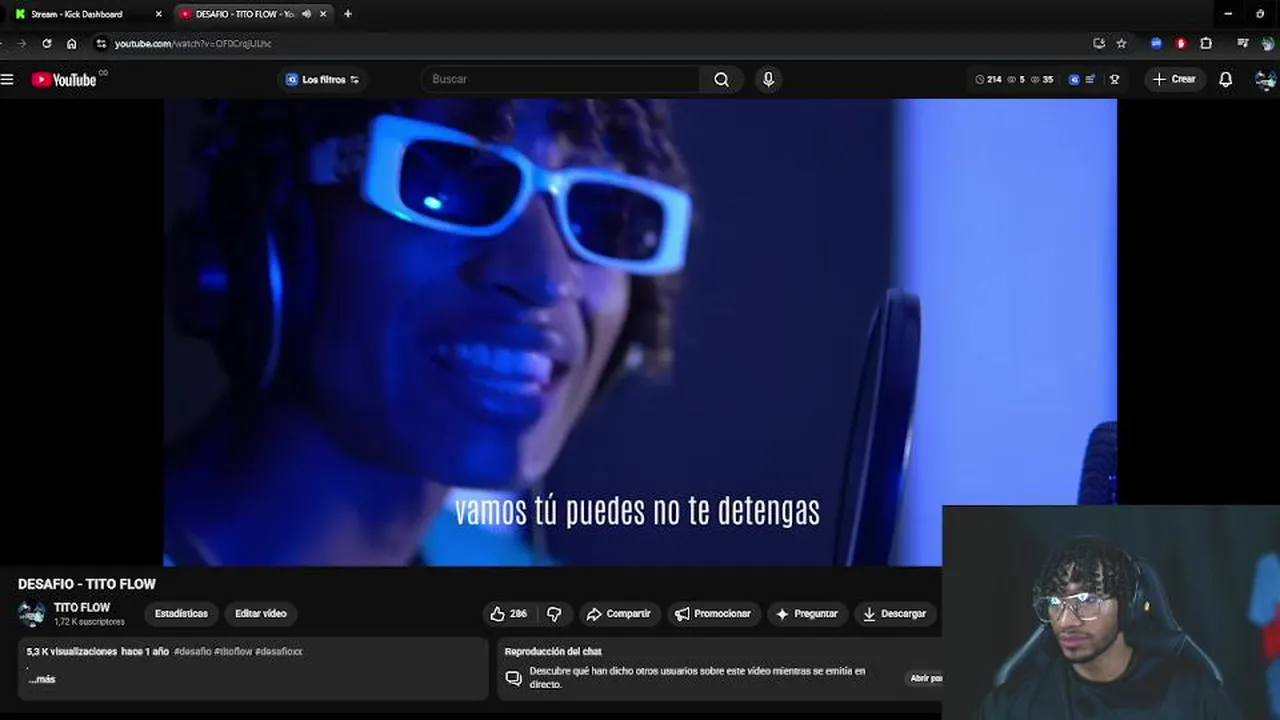Click the red extension icon in browser toolbar
Image resolution: width=1280 pixels, height=720 pixels.
(1181, 43)
